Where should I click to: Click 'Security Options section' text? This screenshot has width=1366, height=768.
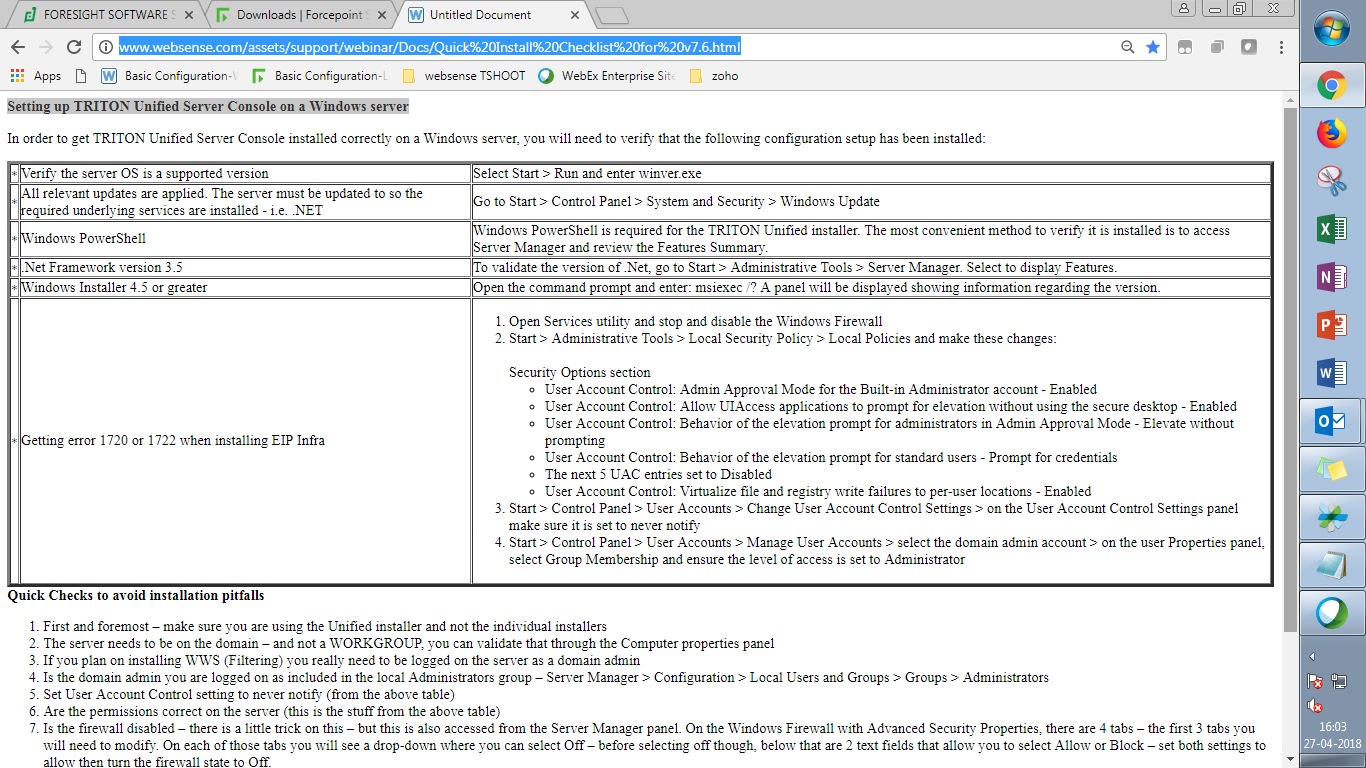coord(580,372)
